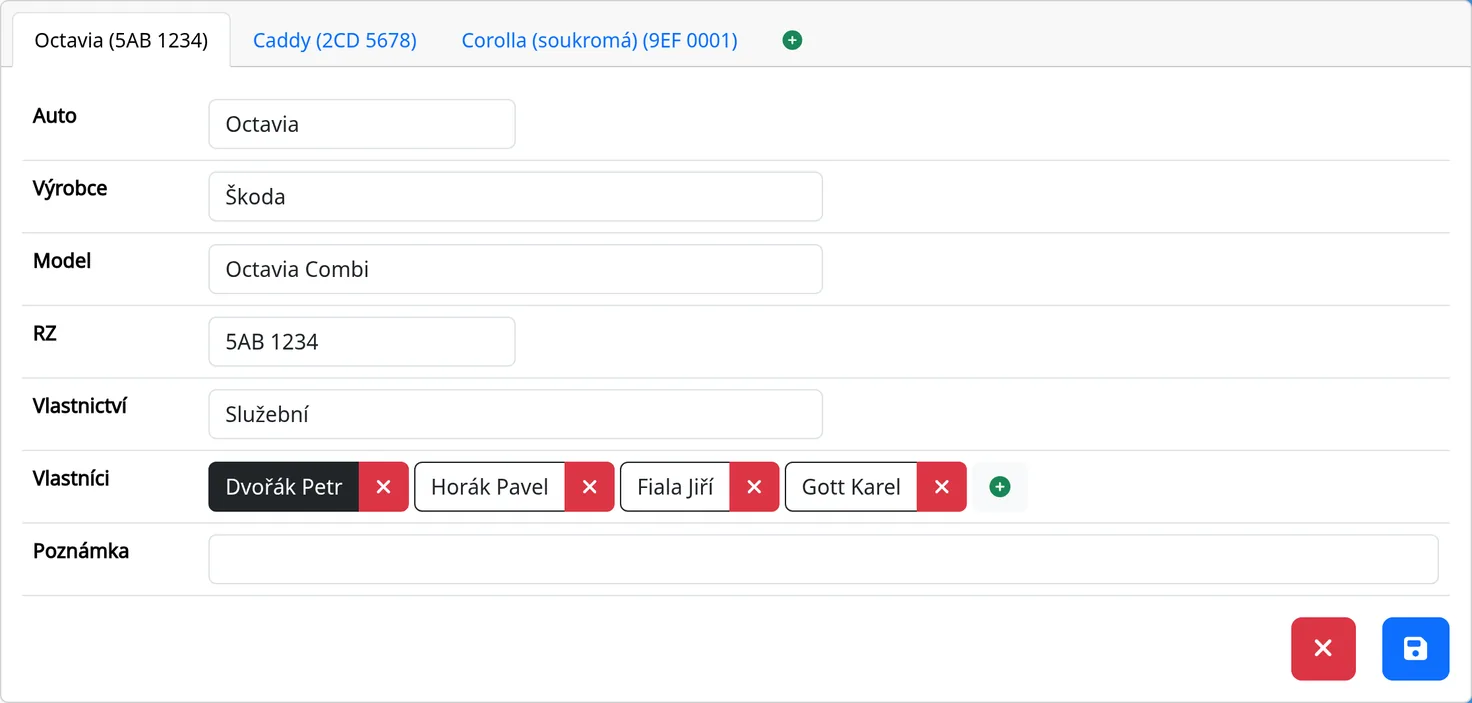Cancel the form with the red X button
1472x703 pixels.
[1323, 649]
